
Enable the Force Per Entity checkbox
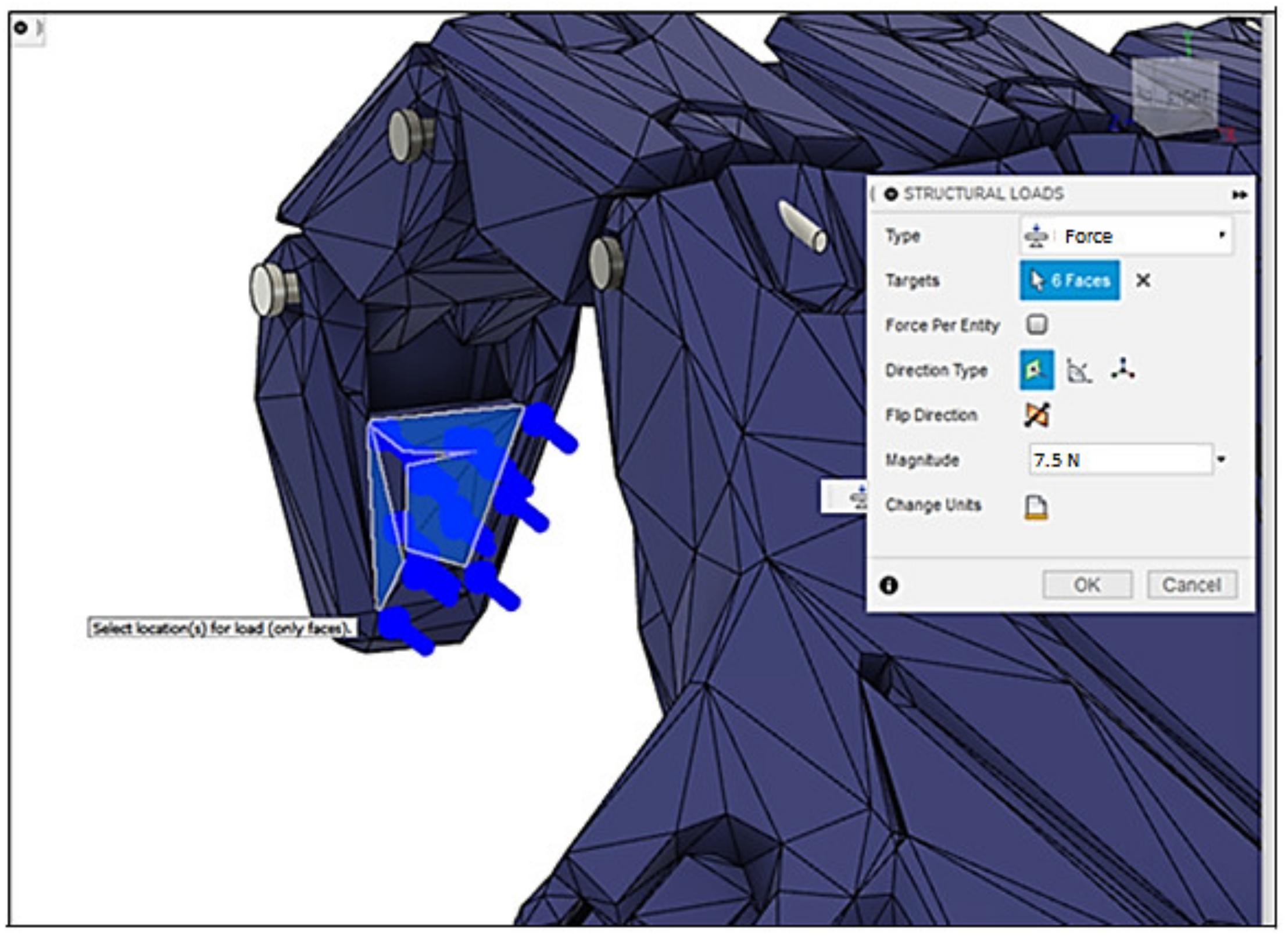[x=1036, y=324]
